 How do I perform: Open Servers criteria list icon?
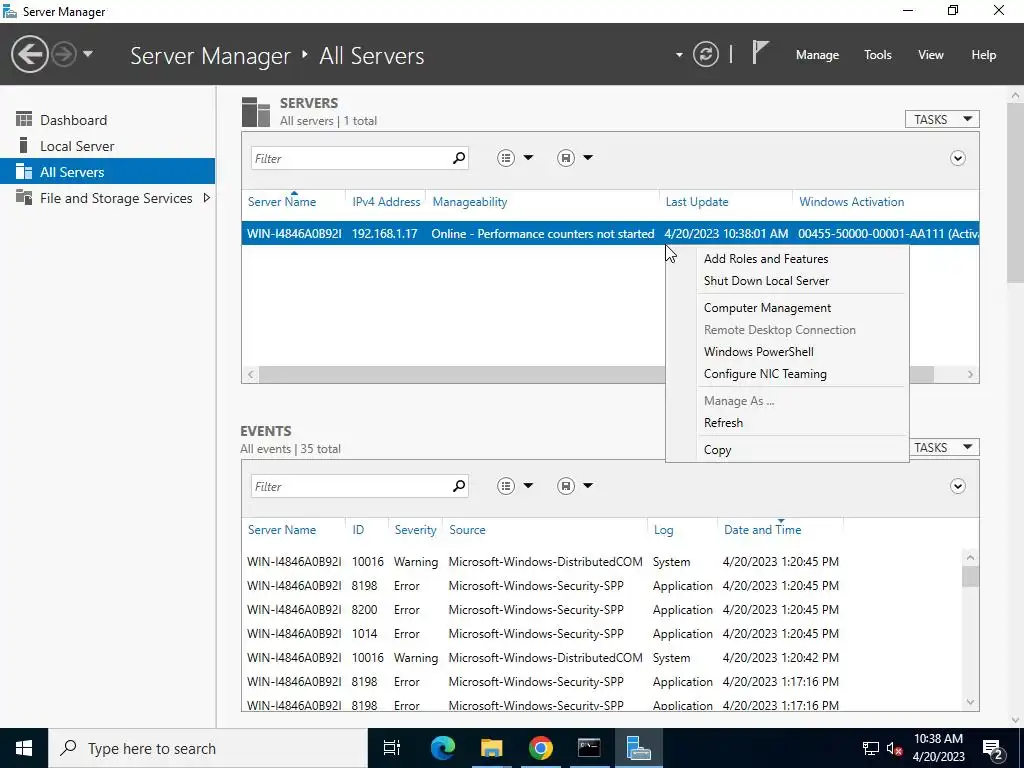click(506, 158)
